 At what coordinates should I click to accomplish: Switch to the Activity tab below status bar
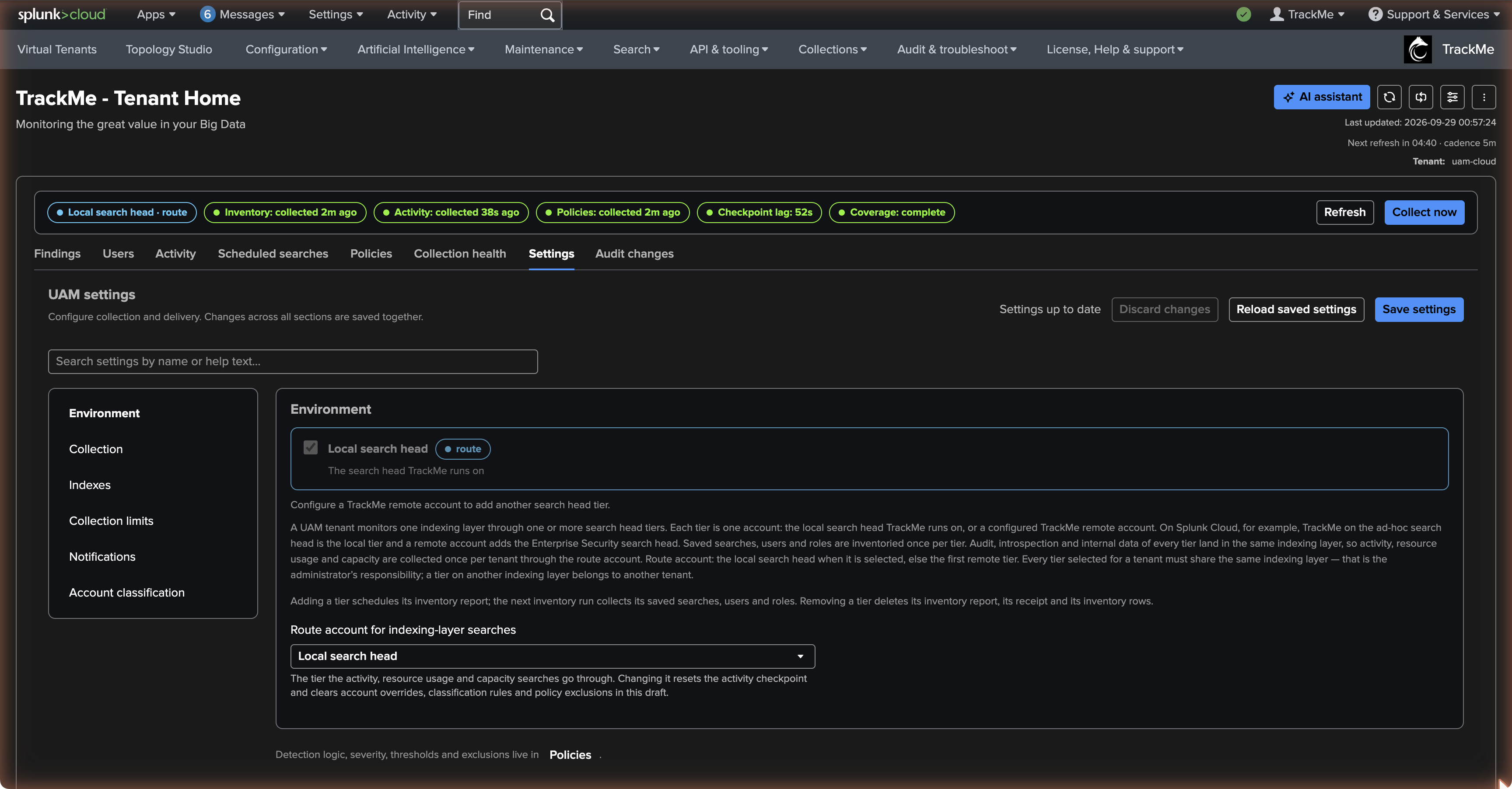point(175,253)
